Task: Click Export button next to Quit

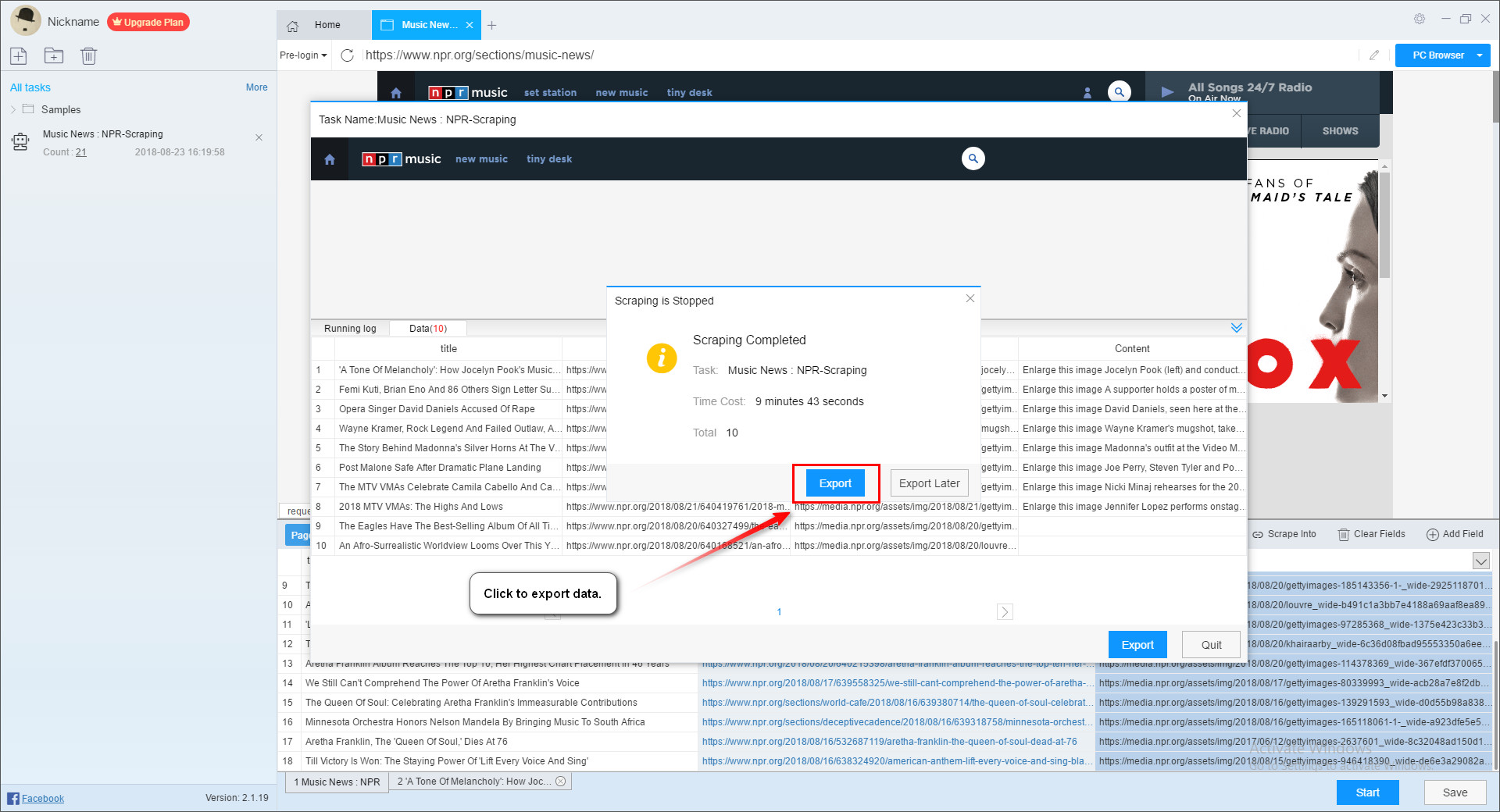Action: pos(1137,645)
